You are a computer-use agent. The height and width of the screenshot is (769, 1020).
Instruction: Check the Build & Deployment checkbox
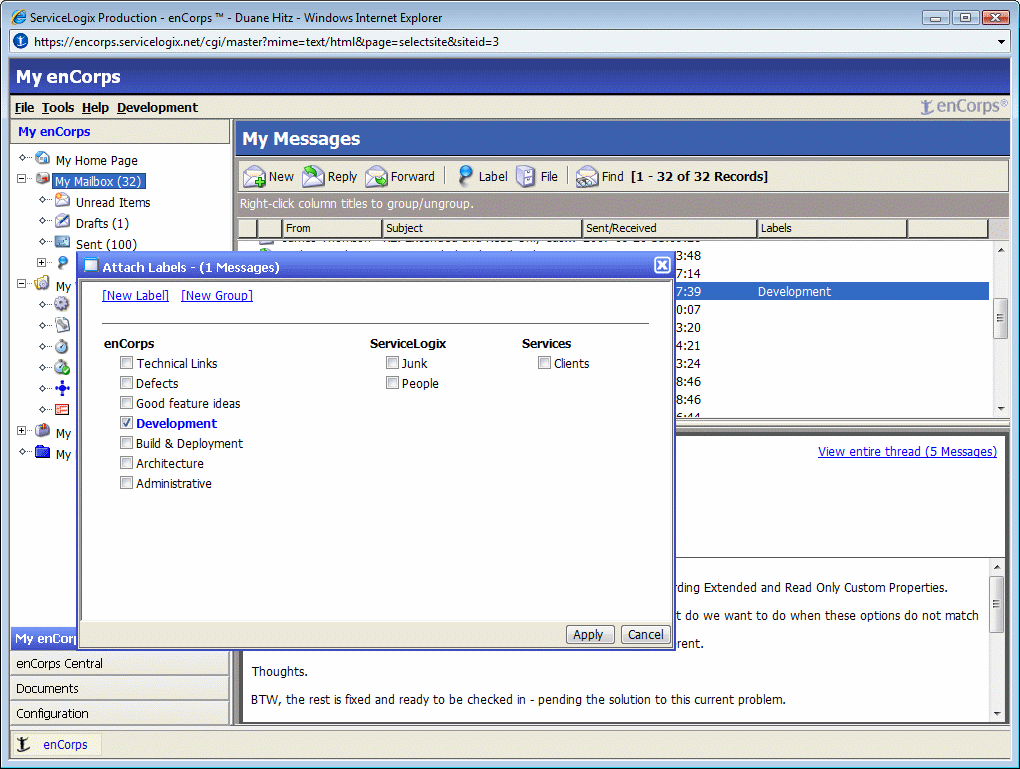(127, 442)
